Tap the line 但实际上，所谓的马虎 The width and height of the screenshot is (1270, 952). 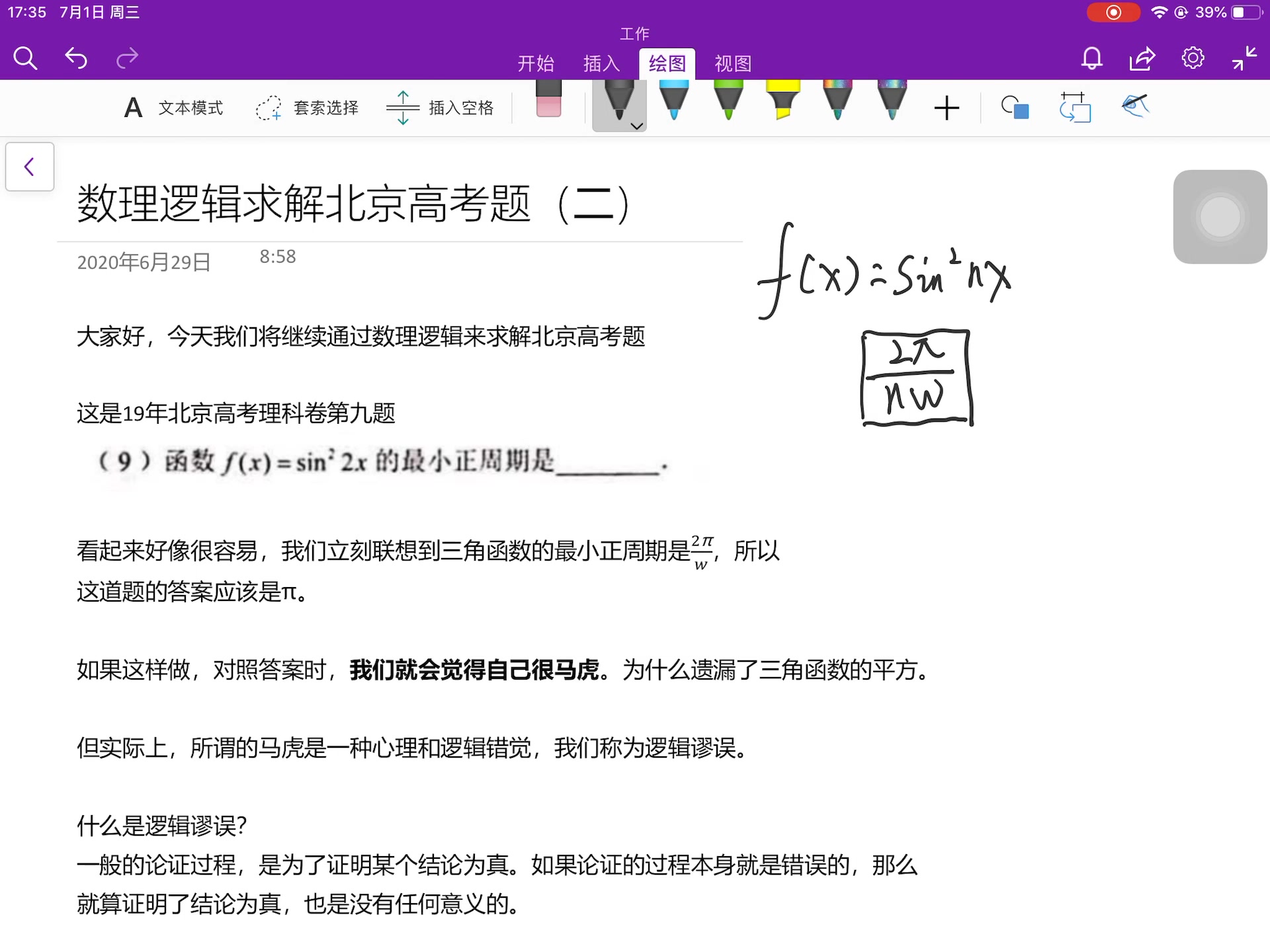(412, 748)
